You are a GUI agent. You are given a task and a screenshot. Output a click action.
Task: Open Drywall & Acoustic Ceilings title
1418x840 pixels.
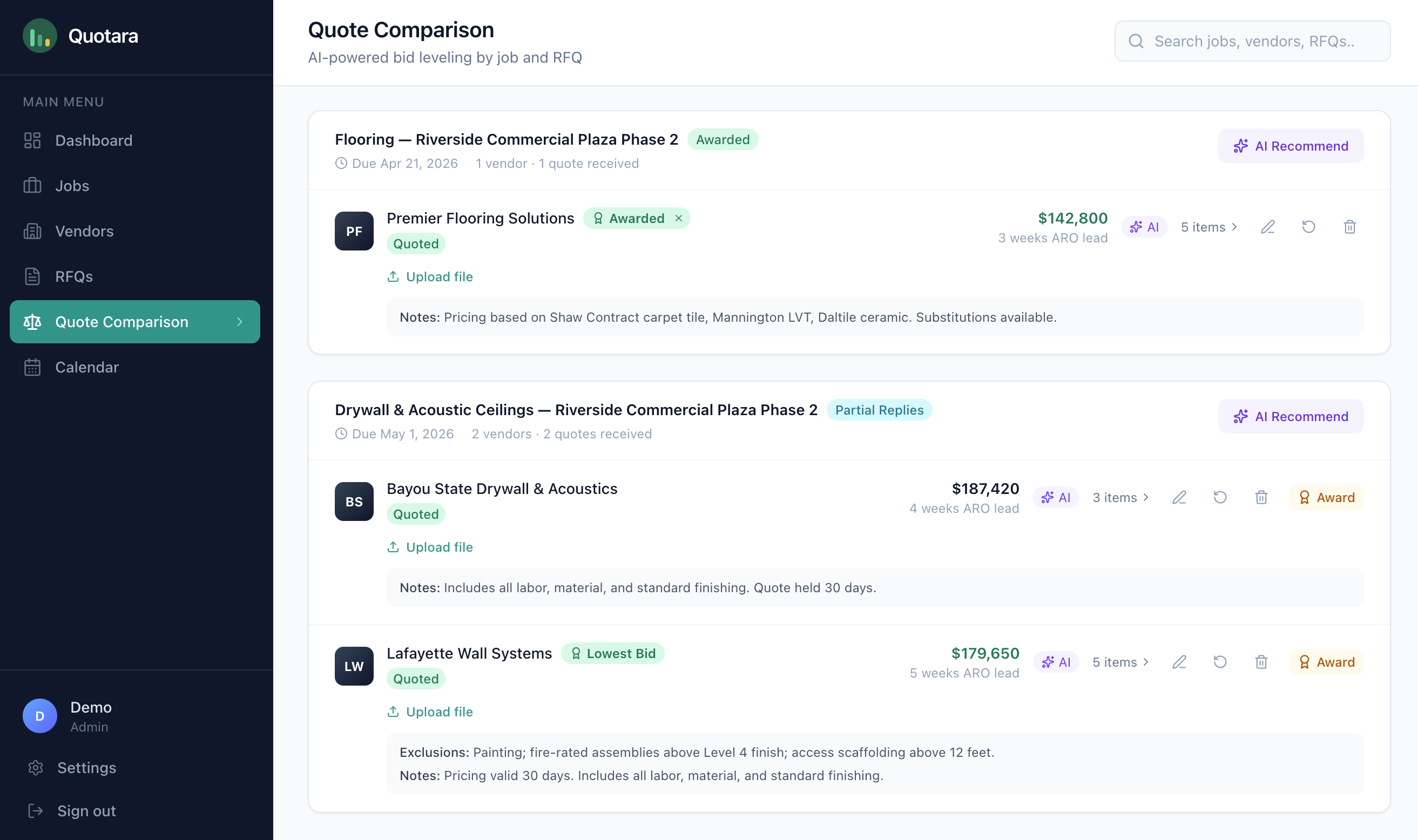pyautogui.click(x=576, y=410)
